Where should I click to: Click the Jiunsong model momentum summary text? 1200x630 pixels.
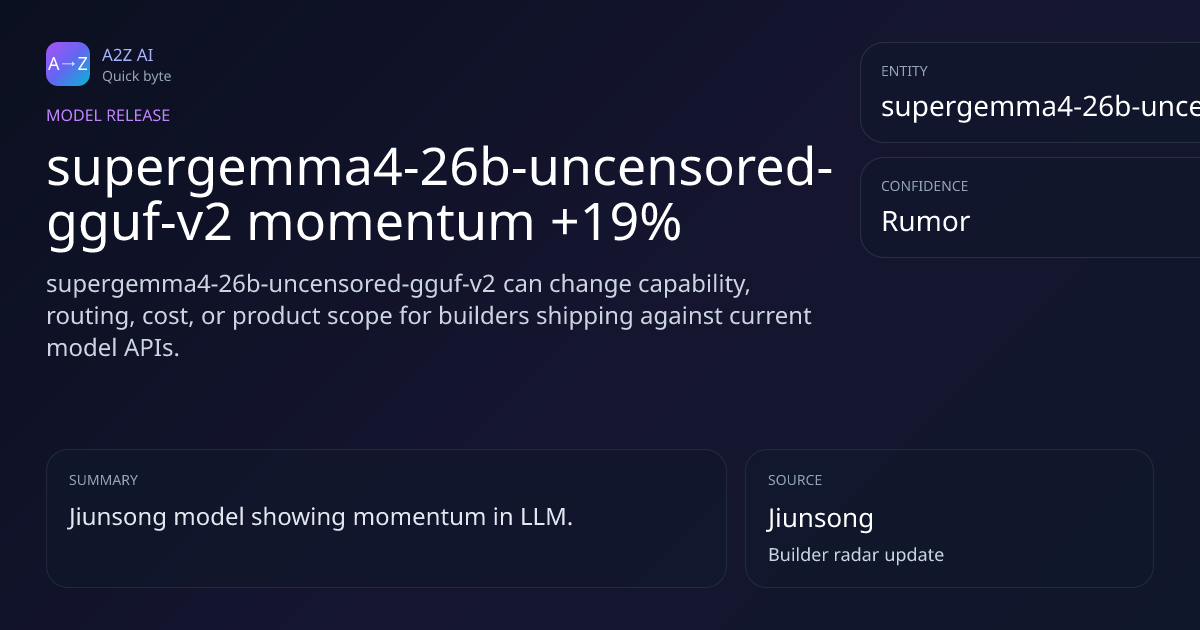(x=320, y=517)
